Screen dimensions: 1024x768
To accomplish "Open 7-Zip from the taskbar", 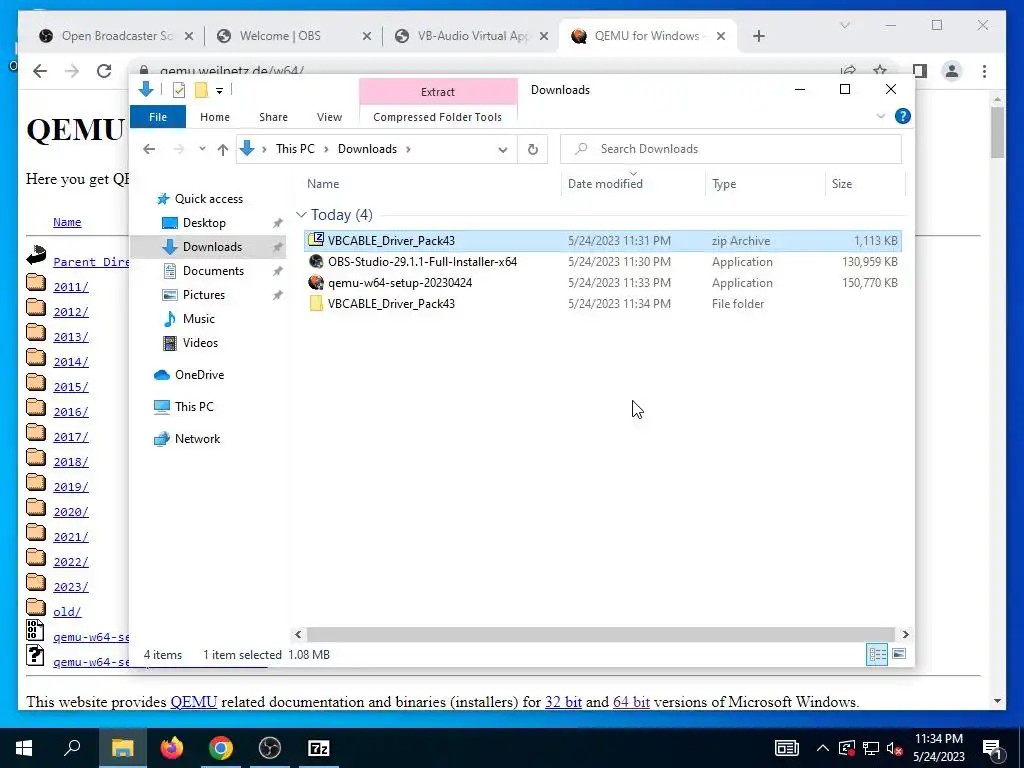I will 319,748.
